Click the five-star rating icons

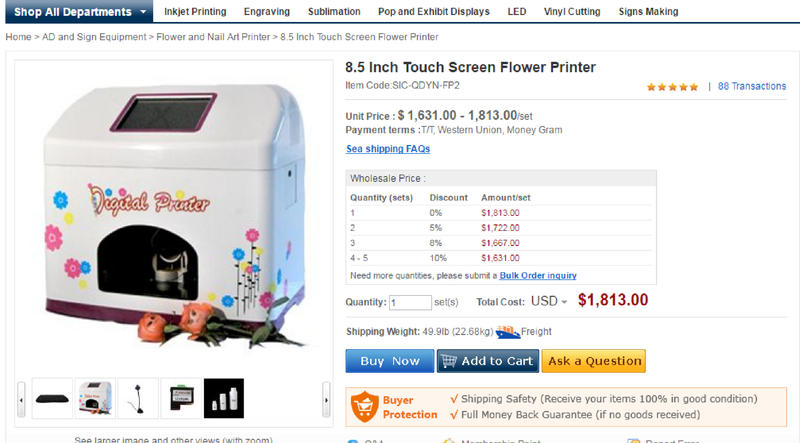pos(672,87)
